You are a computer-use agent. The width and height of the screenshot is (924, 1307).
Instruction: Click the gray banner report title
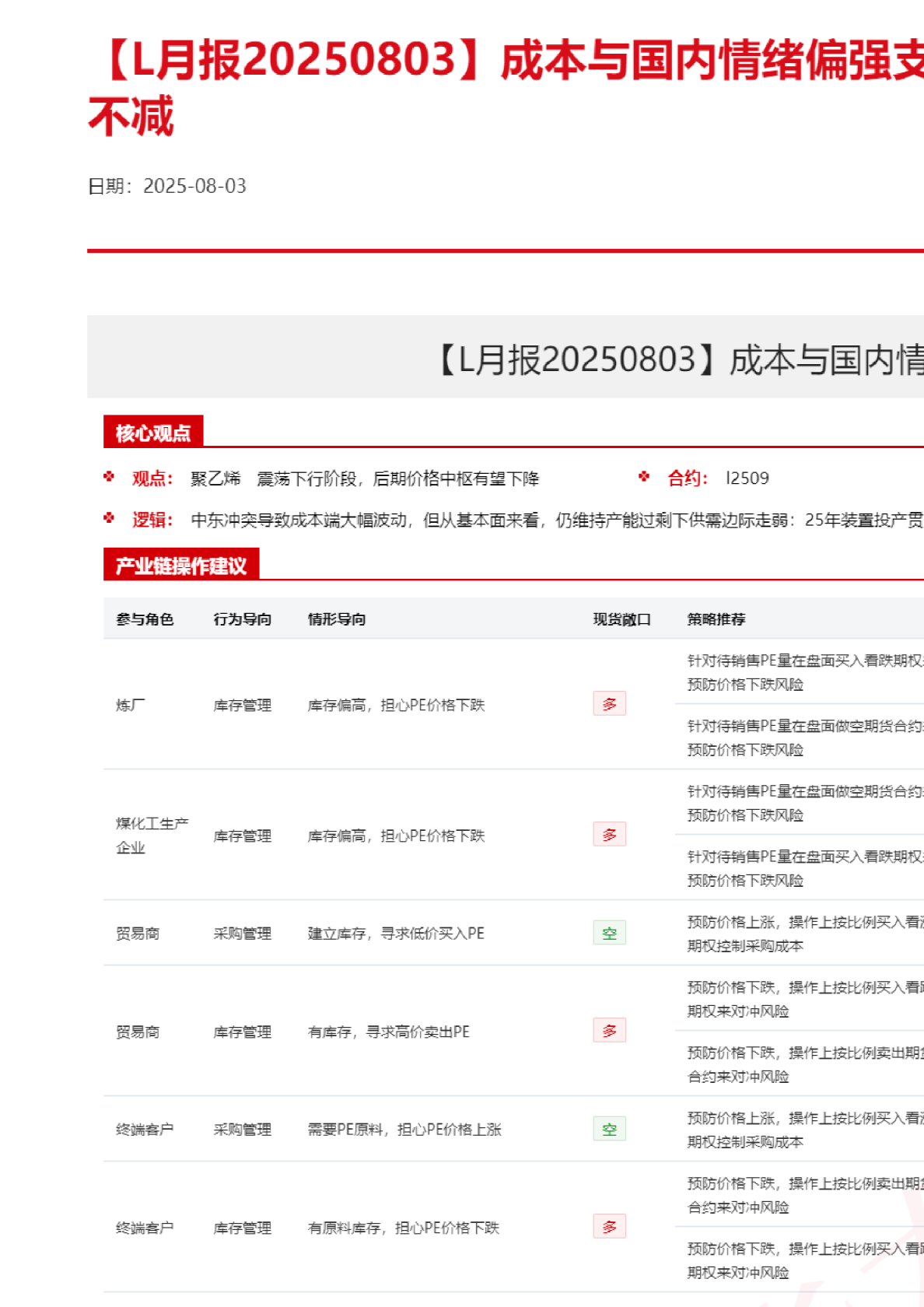(x=677, y=359)
